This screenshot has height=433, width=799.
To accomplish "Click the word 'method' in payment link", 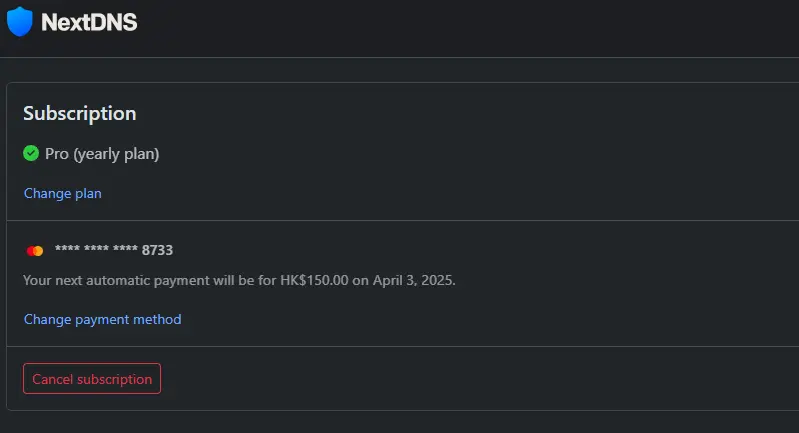I will click(x=157, y=319).
